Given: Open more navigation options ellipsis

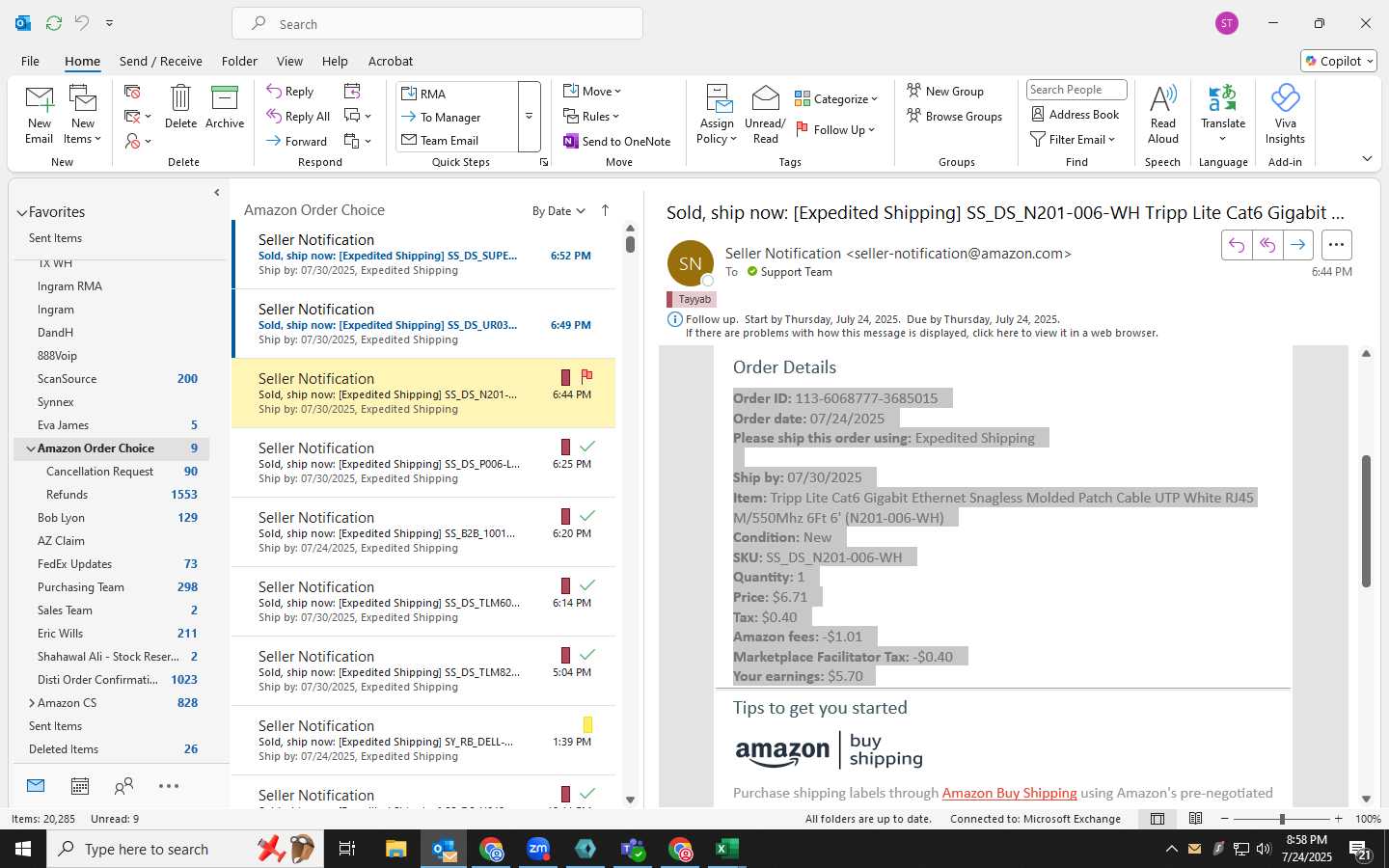Looking at the screenshot, I should (169, 786).
